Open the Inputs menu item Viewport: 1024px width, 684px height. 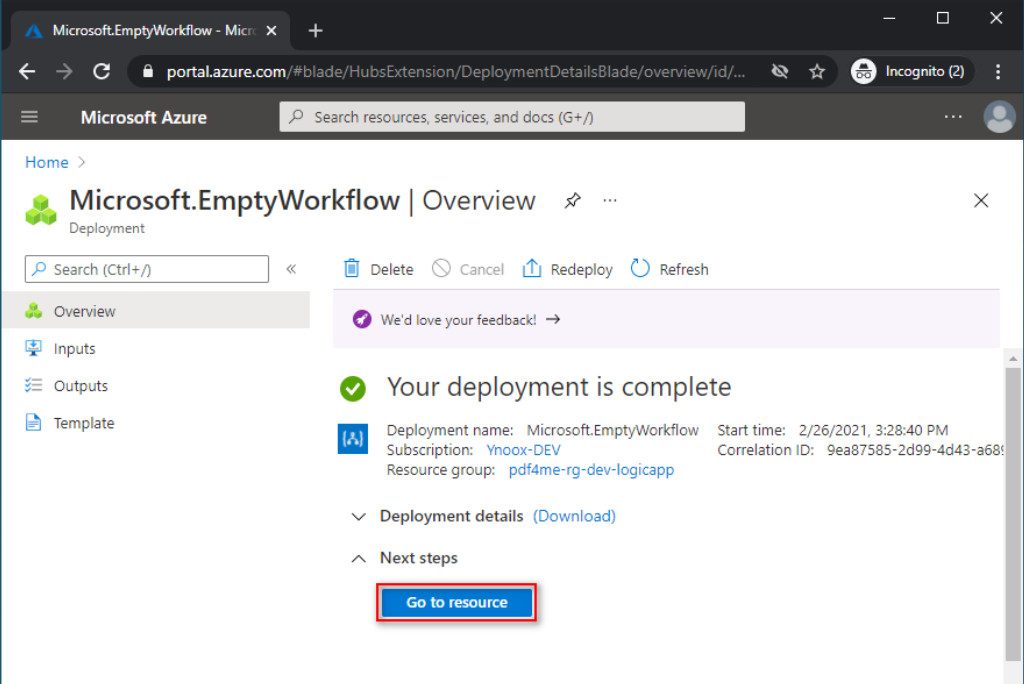75,349
